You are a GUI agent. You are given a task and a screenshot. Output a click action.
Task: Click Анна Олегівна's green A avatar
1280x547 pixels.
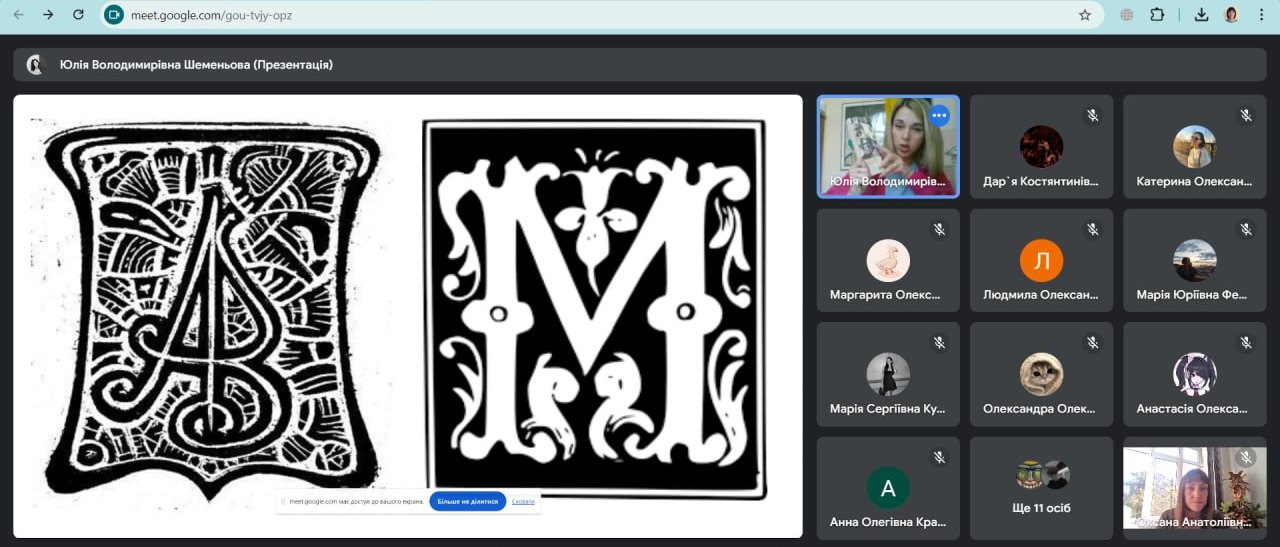(888, 488)
